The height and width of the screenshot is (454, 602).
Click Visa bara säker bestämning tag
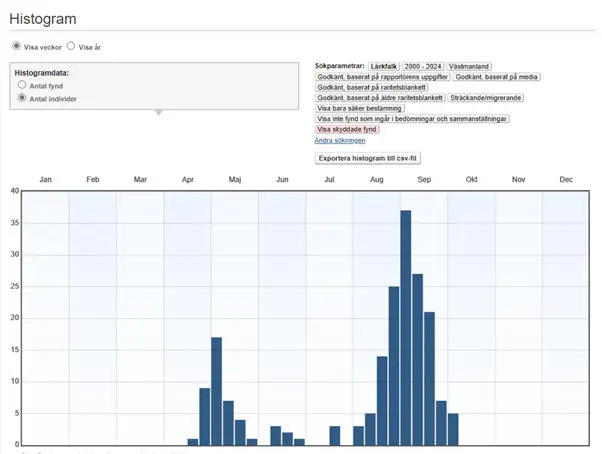coord(359,108)
